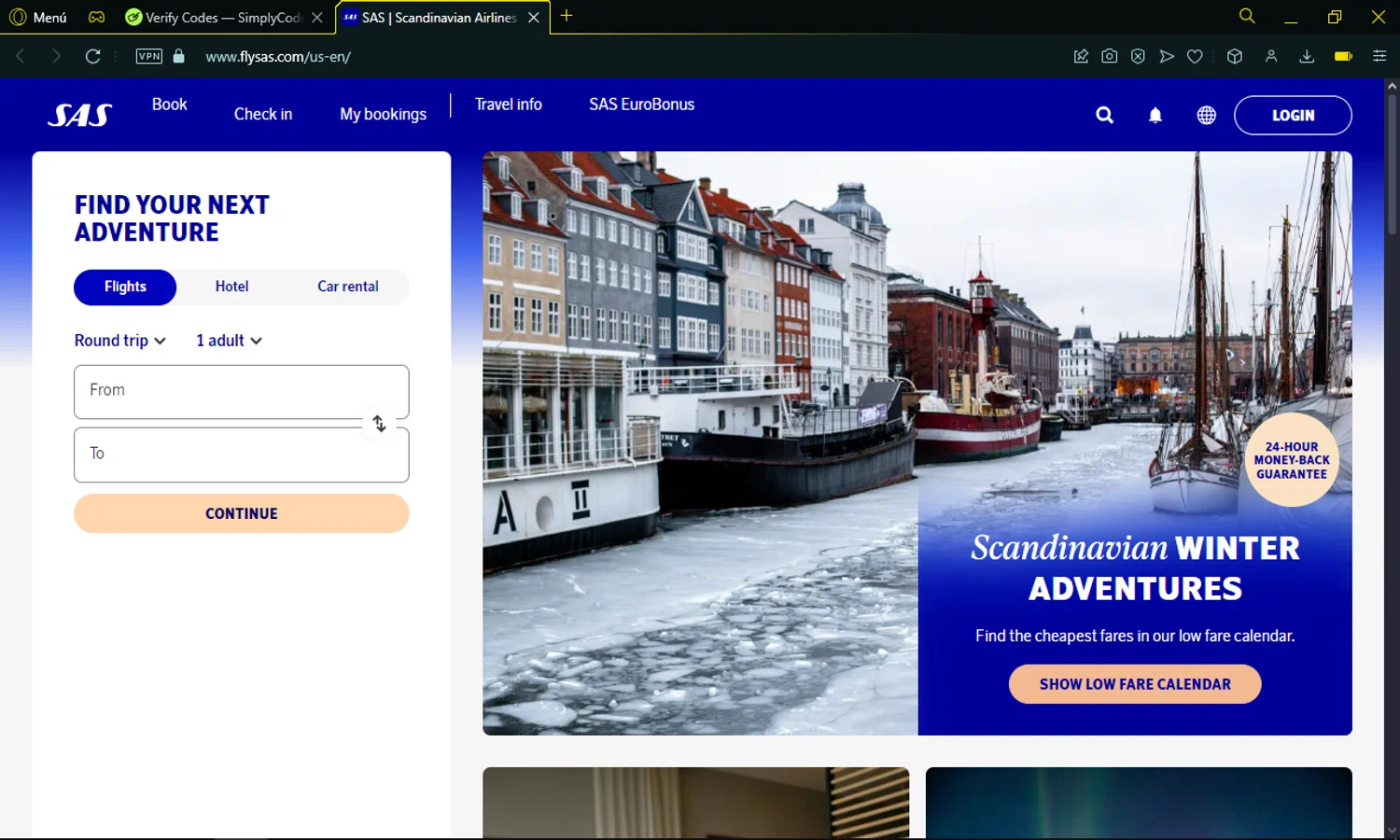Click the scrollbar down arrow
Image resolution: width=1400 pixels, height=840 pixels.
(1392, 830)
